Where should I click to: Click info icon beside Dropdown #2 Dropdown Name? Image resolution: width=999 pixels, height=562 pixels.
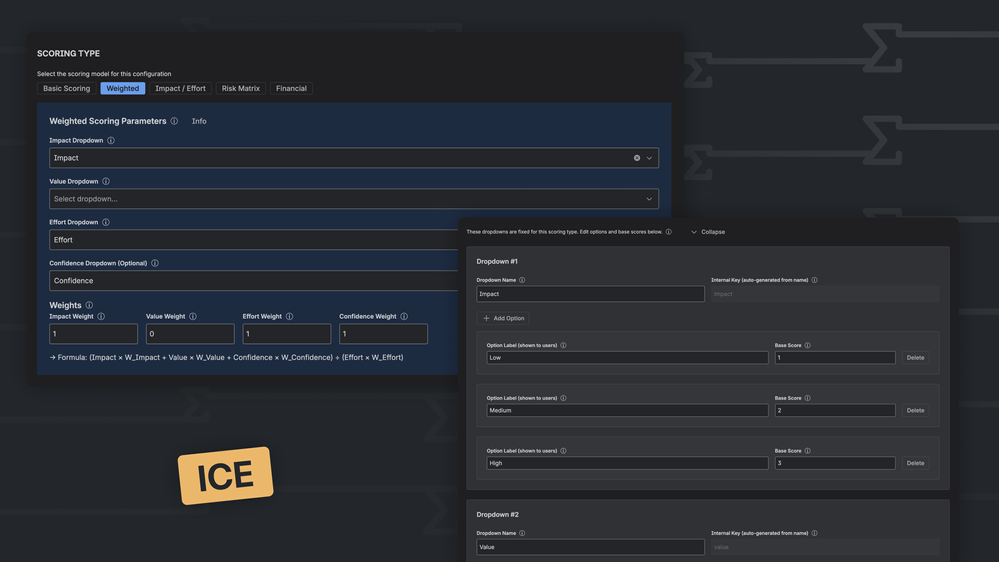(522, 533)
